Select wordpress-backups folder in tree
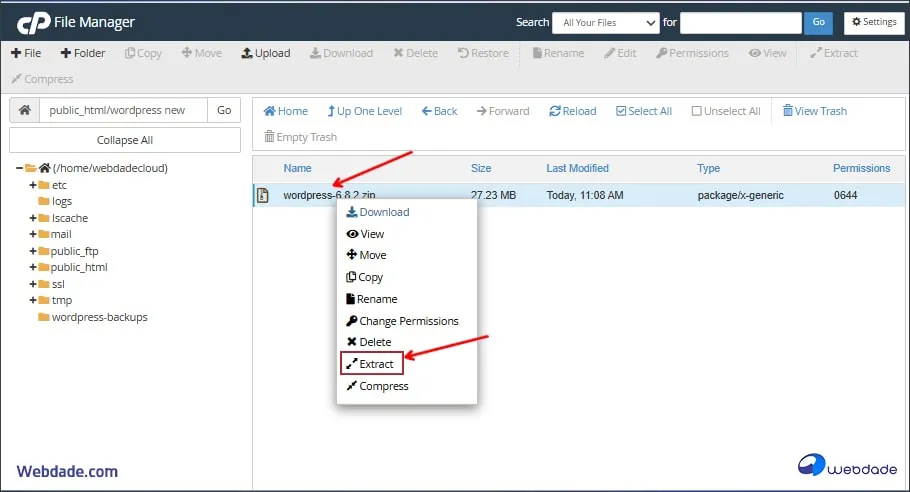This screenshot has height=492, width=910. (99, 317)
